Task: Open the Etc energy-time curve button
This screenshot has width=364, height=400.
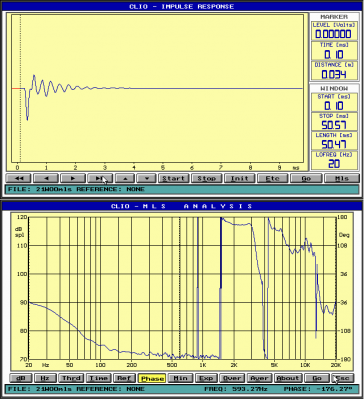Action: [273, 178]
